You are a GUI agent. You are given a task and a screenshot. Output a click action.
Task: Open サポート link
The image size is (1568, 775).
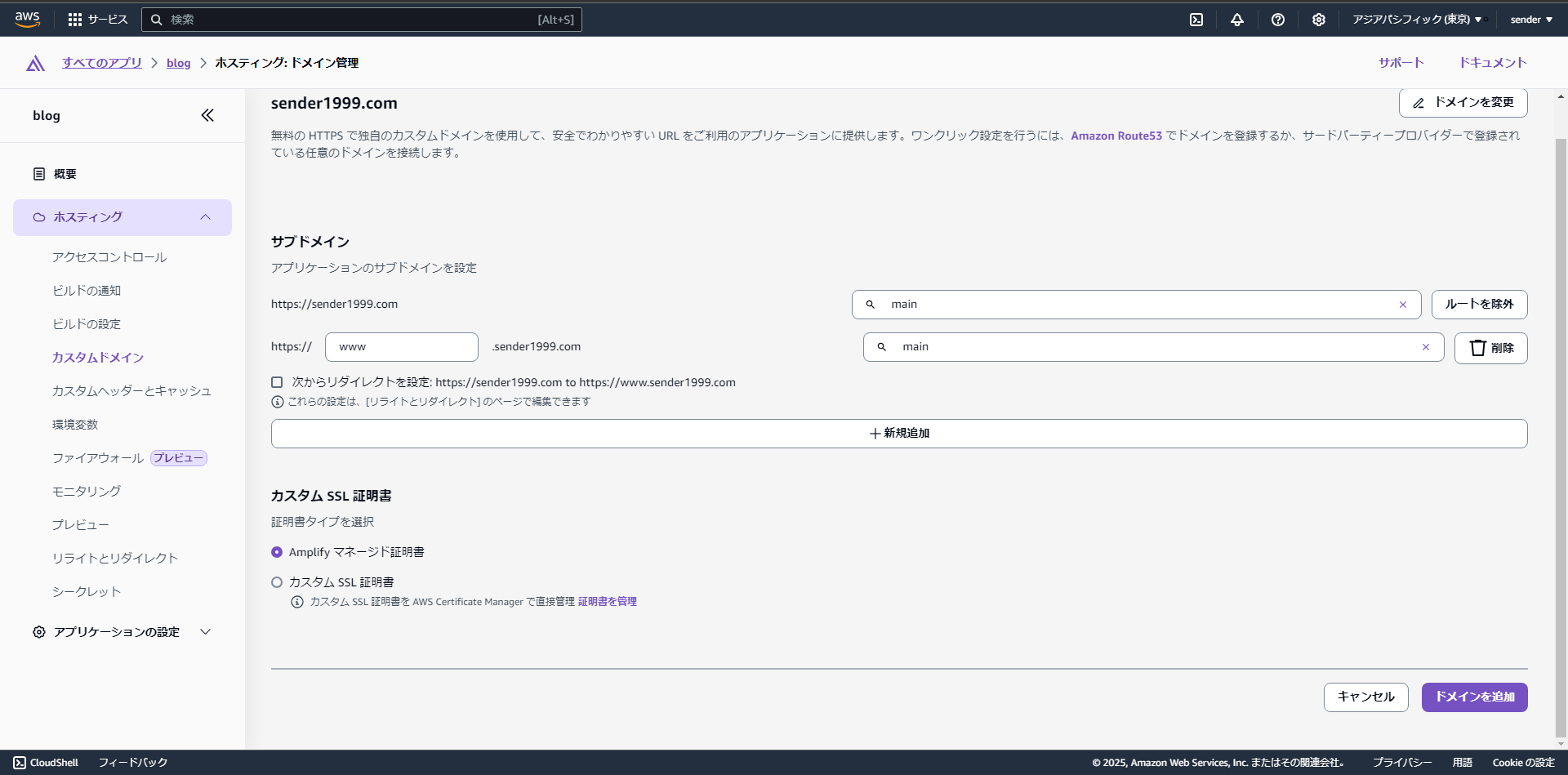pos(1401,63)
